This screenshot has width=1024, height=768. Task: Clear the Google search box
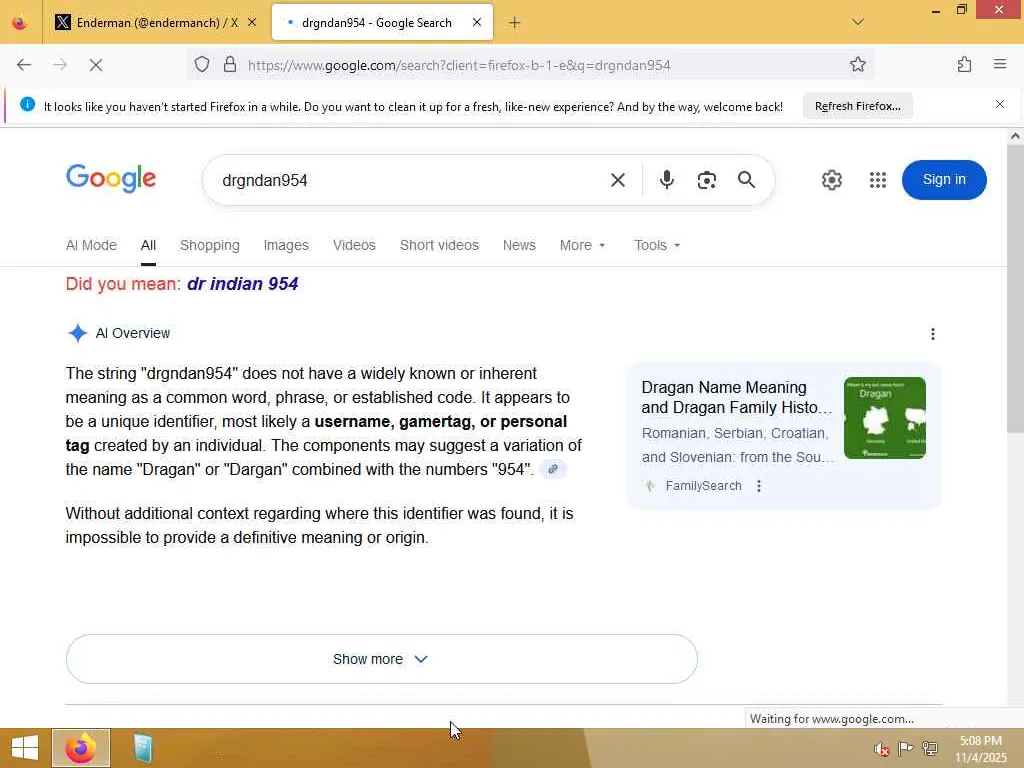tap(618, 180)
